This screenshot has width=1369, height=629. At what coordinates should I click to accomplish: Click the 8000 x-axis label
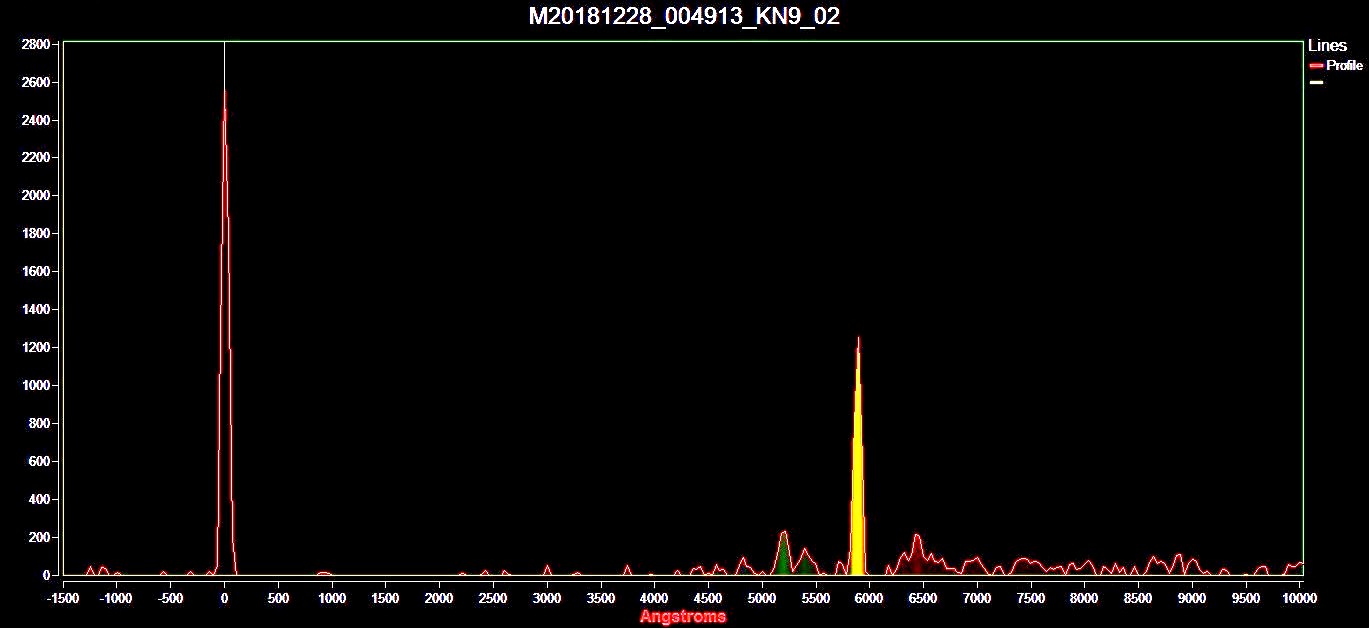coord(1084,598)
